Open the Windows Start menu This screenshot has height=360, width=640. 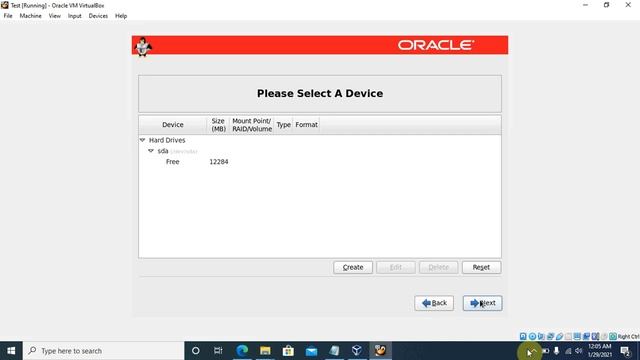click(x=11, y=351)
